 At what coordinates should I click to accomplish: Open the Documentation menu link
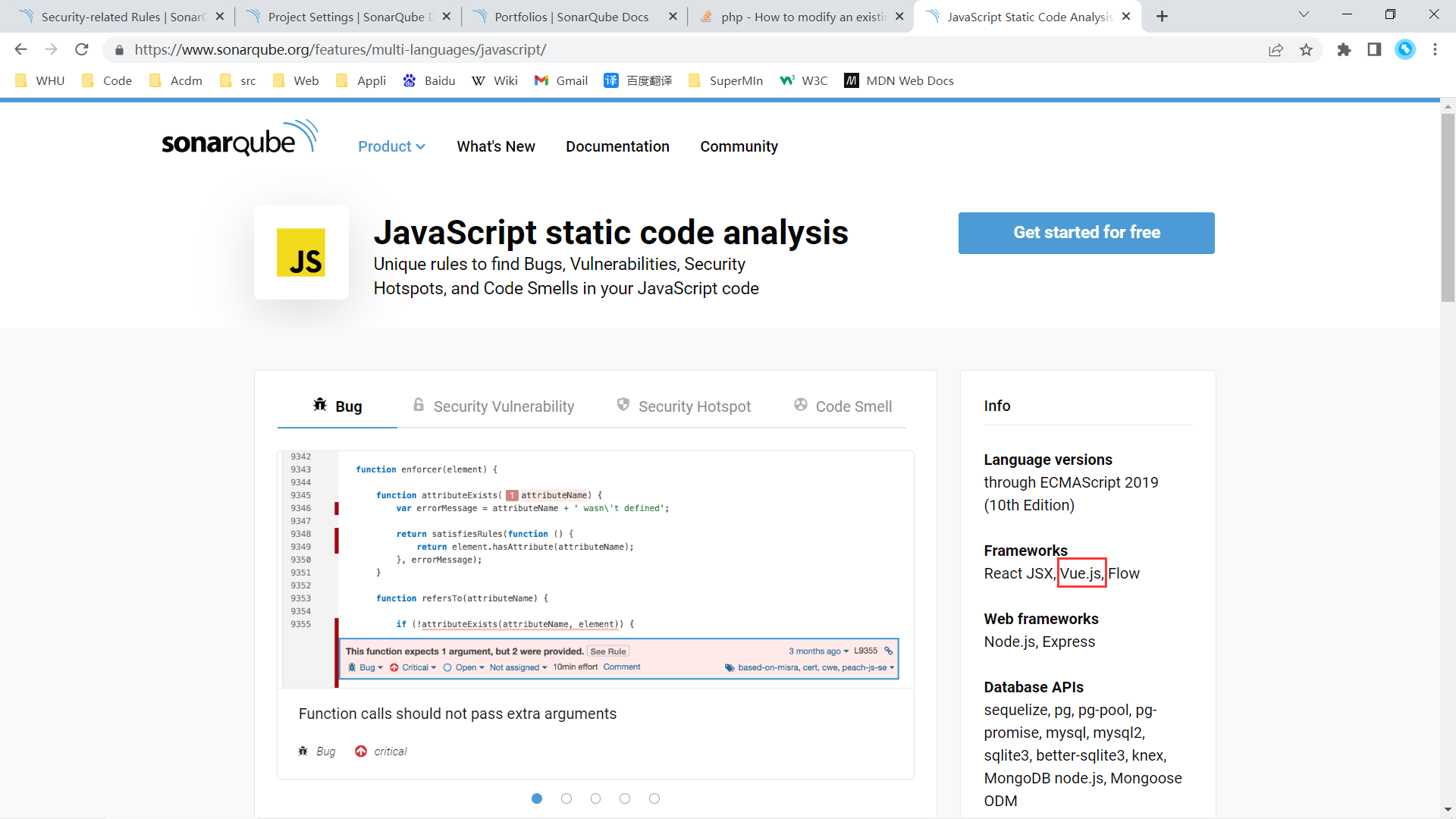point(617,146)
